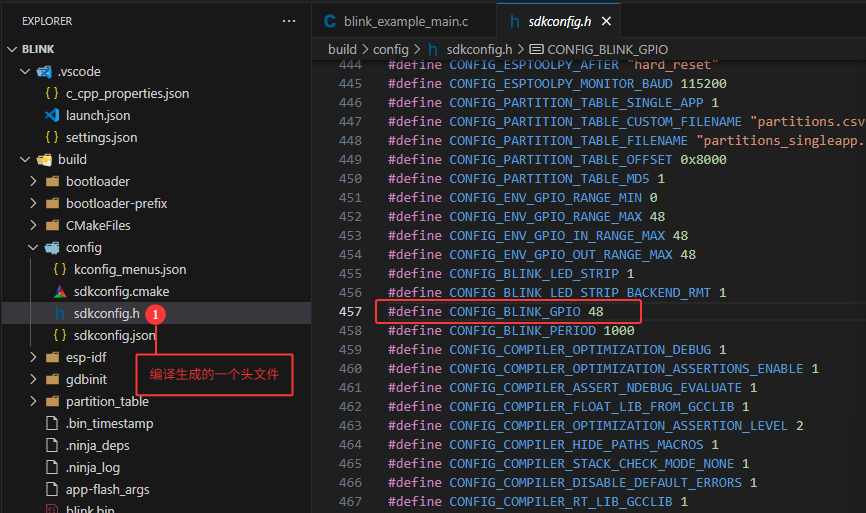The image size is (866, 513).
Task: Click CONFIG_PARTITION_TABLE_OFFSET on line 449
Action: tap(561, 160)
